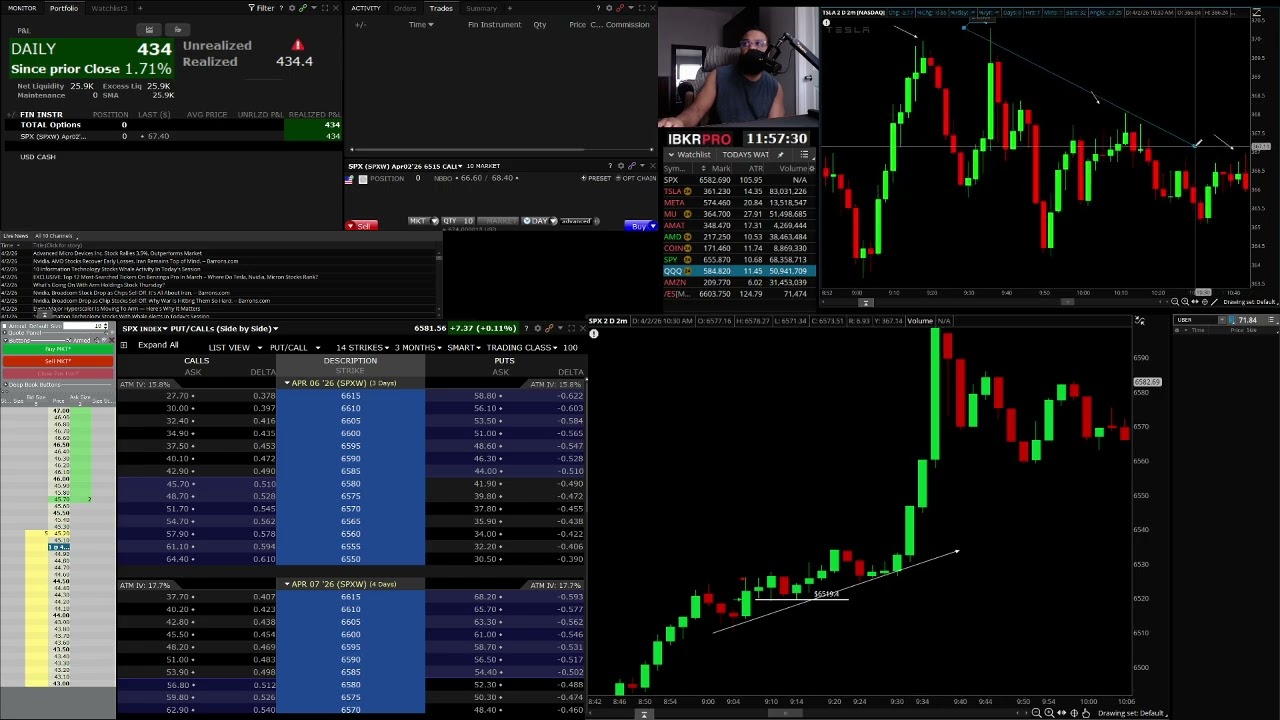
Task: Click the zoom out magnifier on TSLA chart
Action: (1175, 302)
